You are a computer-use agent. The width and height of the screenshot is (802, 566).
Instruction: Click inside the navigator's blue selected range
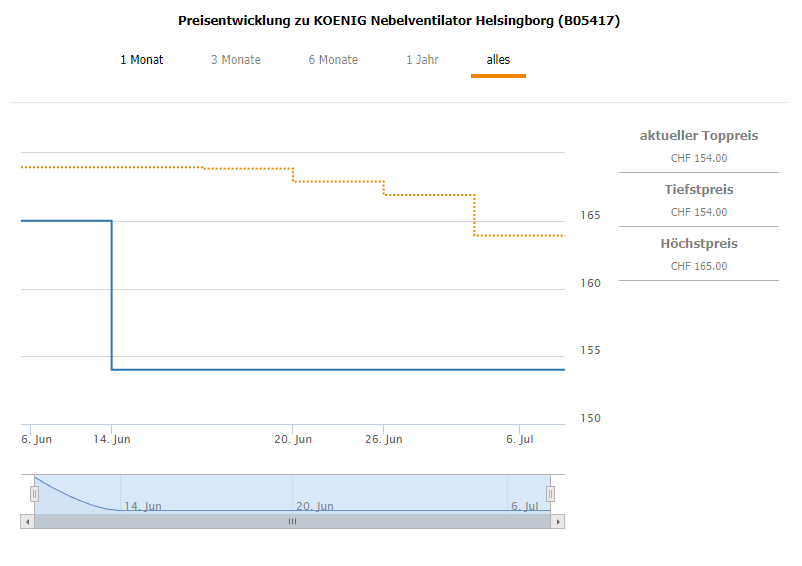tap(292, 494)
